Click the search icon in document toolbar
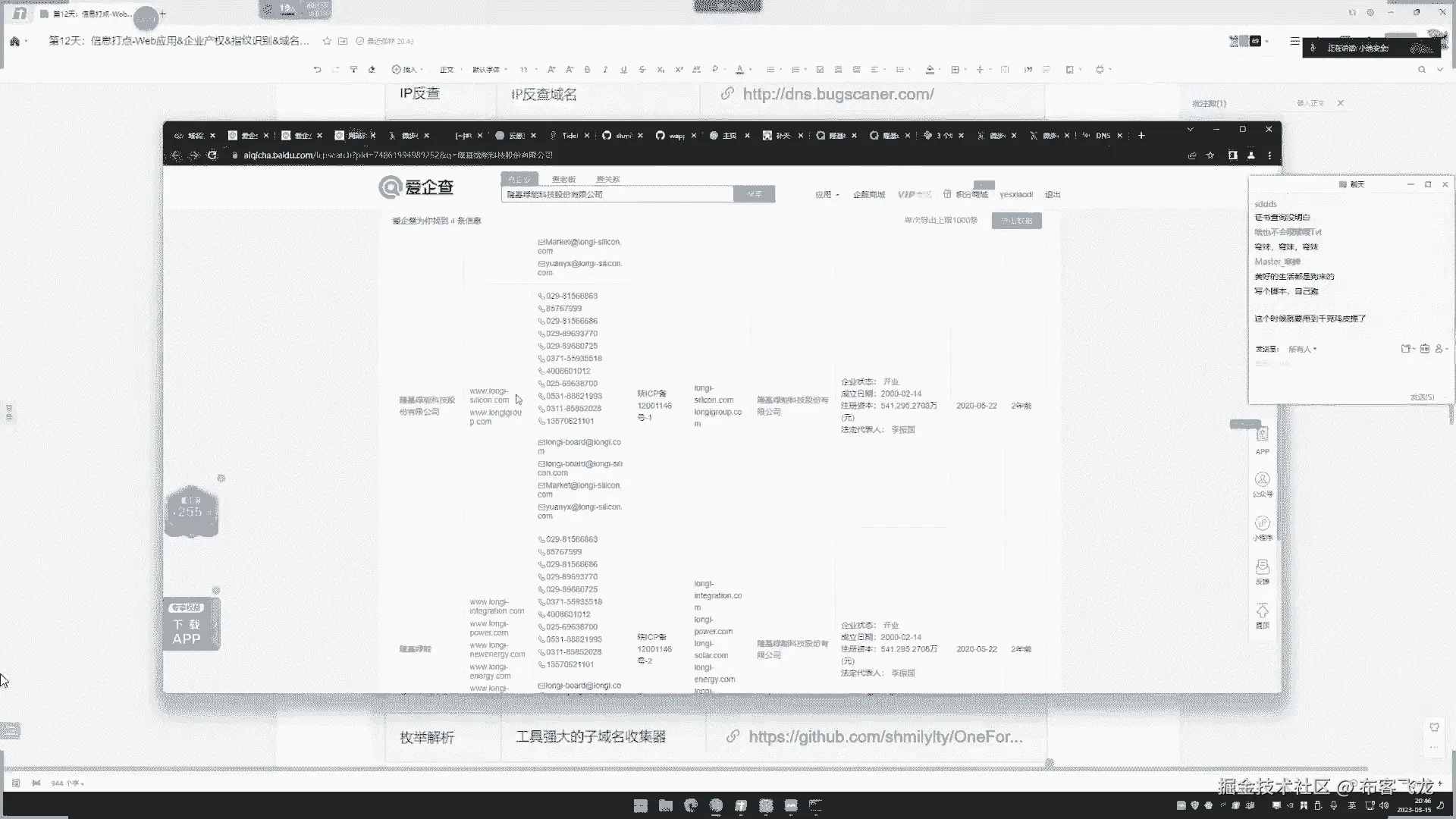Image resolution: width=1456 pixels, height=819 pixels. 1422,70
